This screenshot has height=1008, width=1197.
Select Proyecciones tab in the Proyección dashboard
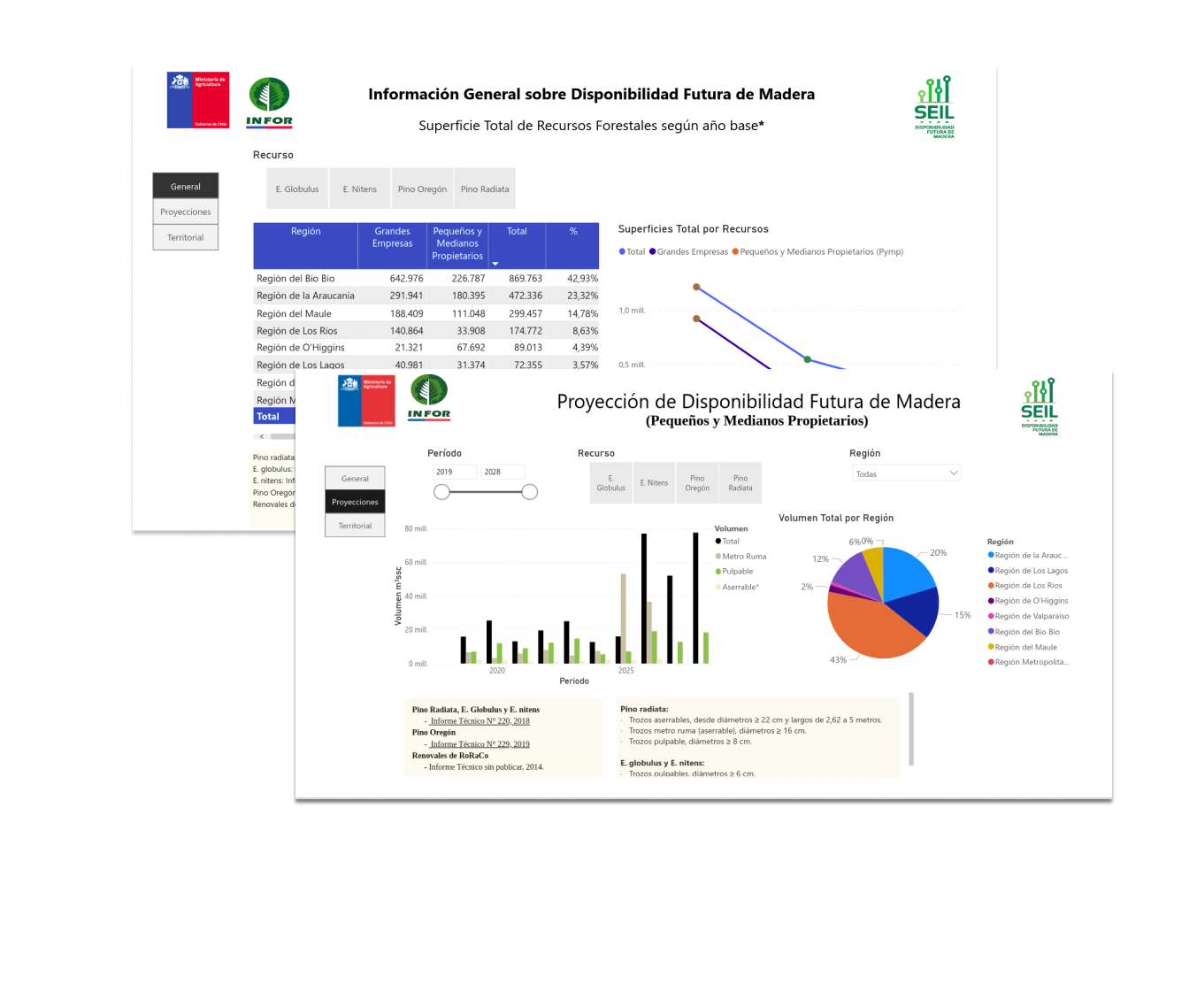[355, 502]
